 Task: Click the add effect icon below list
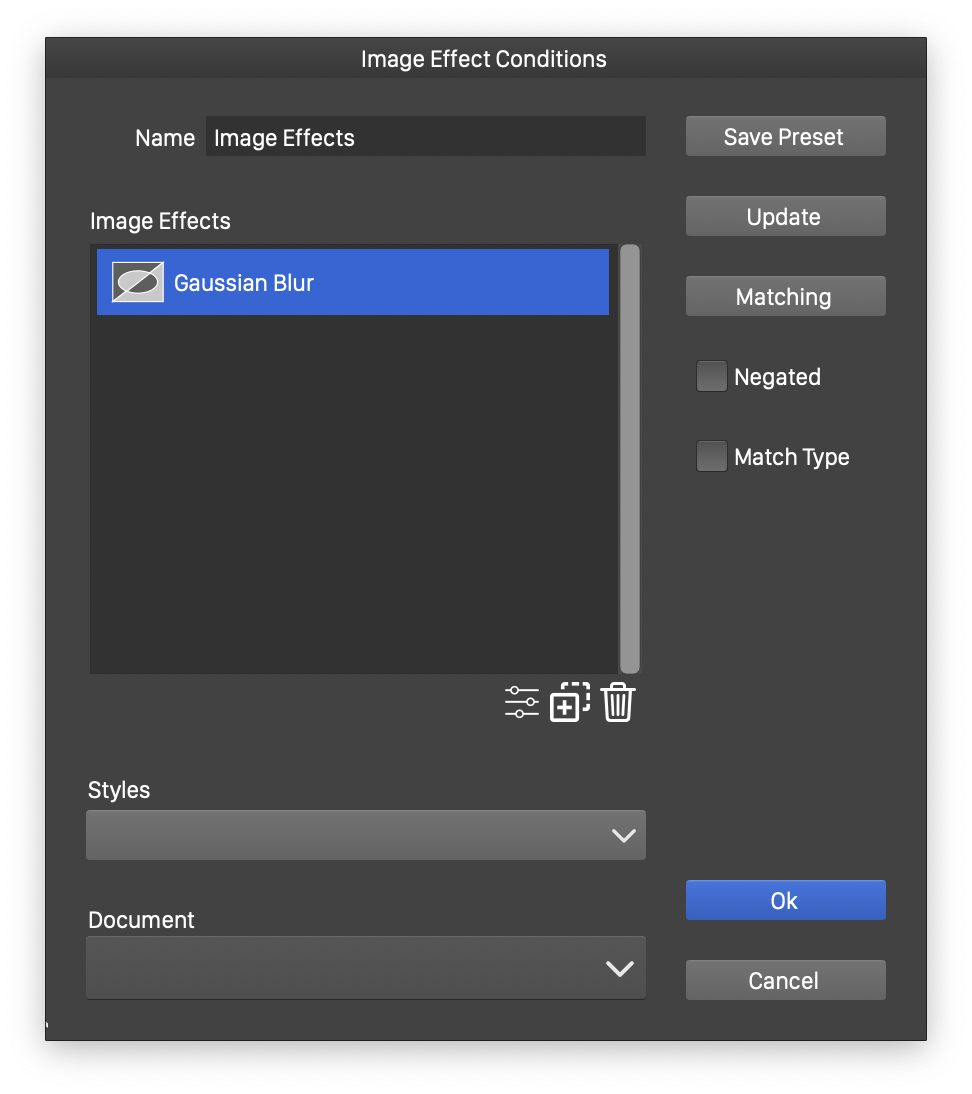(569, 702)
